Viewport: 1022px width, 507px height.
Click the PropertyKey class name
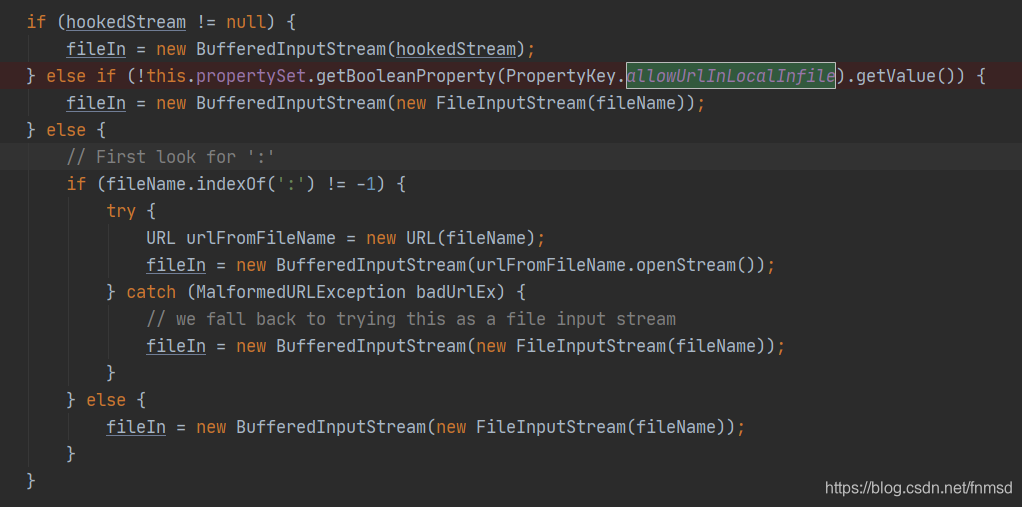click(561, 76)
